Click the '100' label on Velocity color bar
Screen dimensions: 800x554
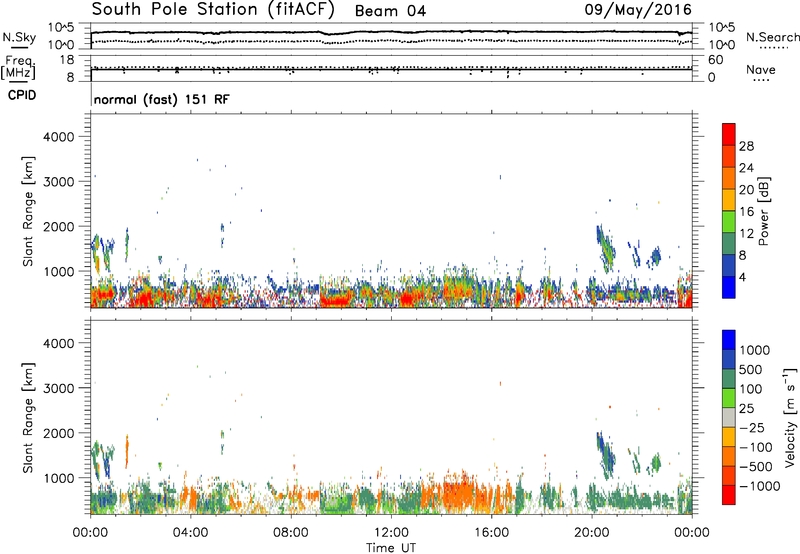tap(752, 389)
